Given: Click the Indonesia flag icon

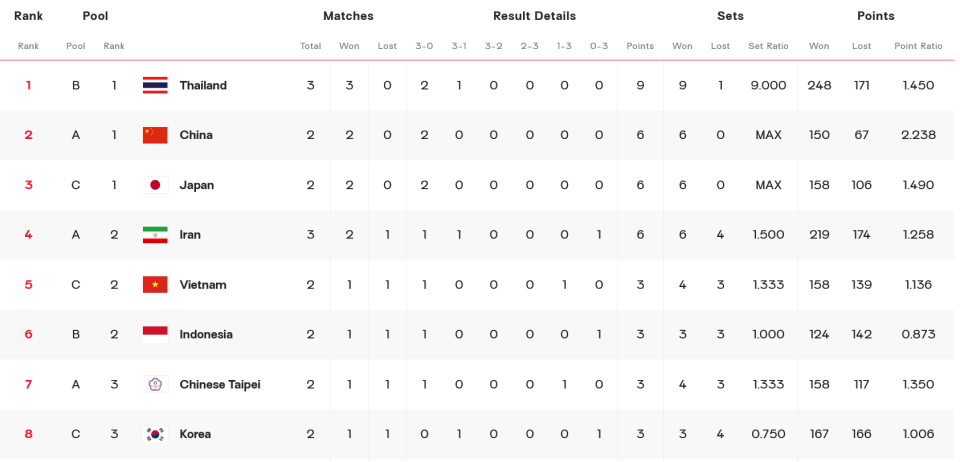Looking at the screenshot, I should [156, 334].
